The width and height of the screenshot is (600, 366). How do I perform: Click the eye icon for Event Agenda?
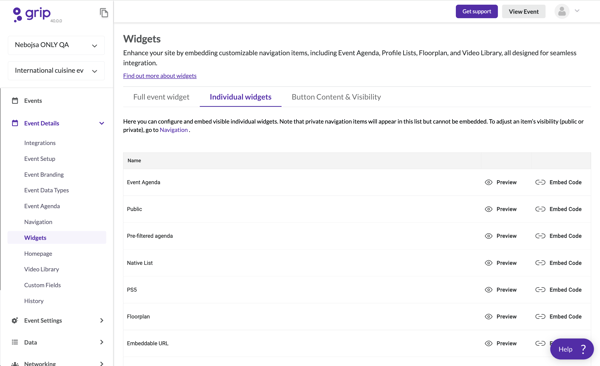click(x=488, y=182)
